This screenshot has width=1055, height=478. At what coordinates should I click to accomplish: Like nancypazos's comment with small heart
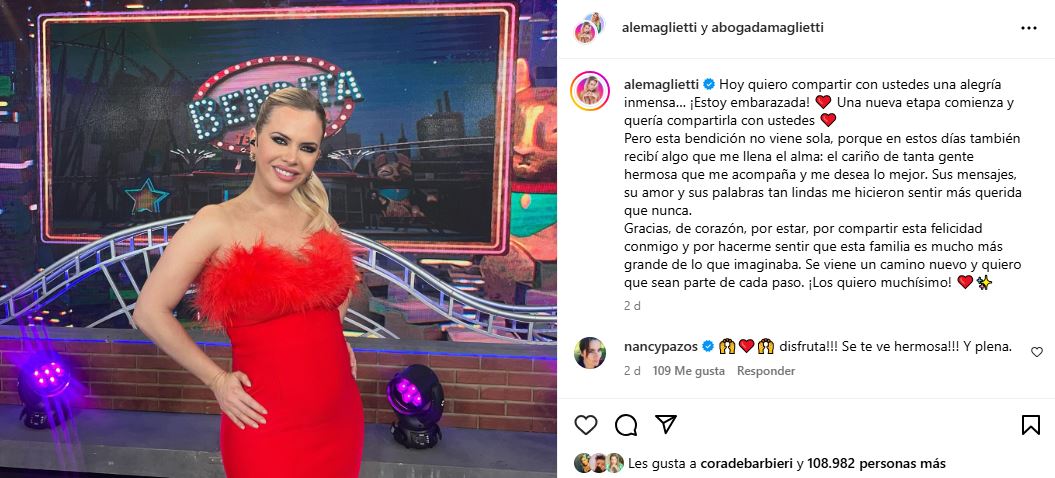coord(1037,352)
